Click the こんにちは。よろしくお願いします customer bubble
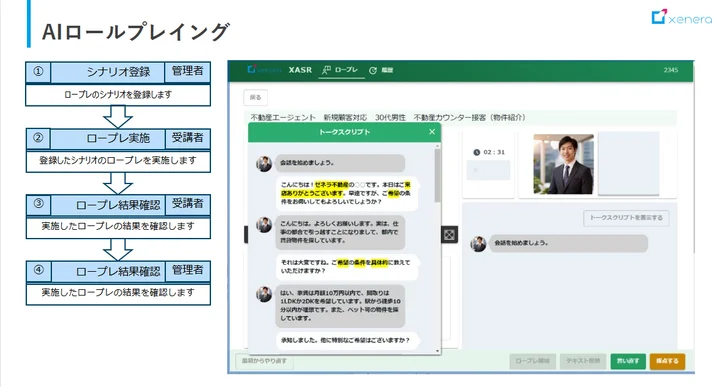 click(x=340, y=232)
